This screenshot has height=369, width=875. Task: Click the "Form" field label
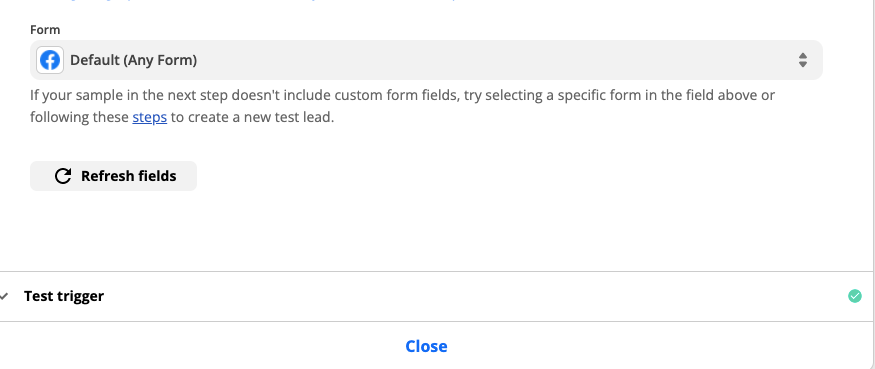(x=45, y=30)
